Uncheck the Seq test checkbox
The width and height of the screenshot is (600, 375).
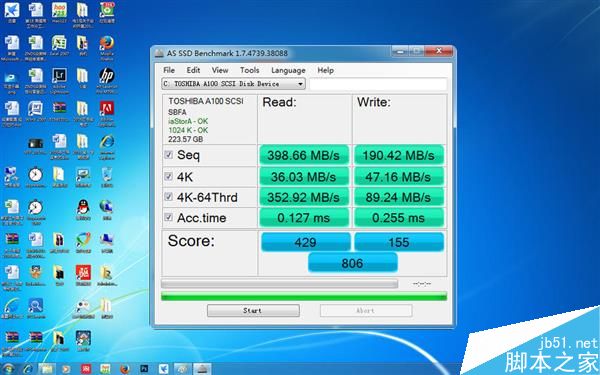[x=168, y=155]
